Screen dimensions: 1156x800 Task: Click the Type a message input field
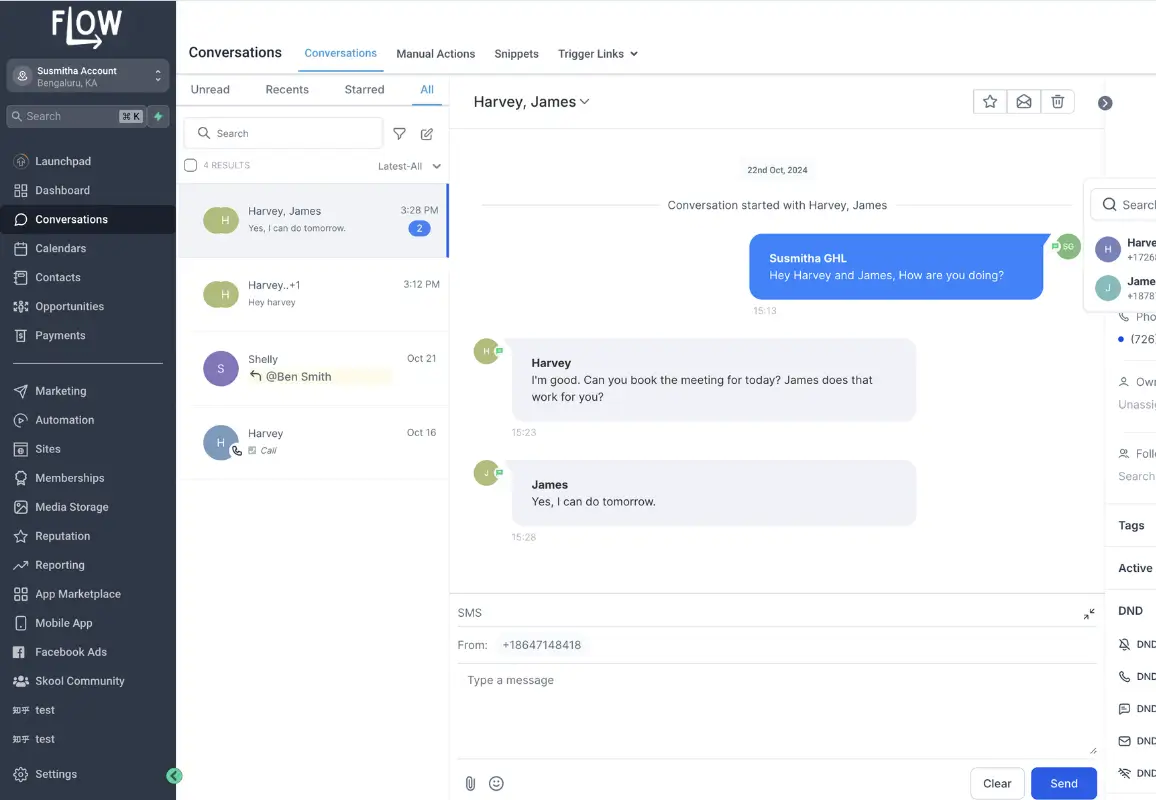(x=700, y=680)
